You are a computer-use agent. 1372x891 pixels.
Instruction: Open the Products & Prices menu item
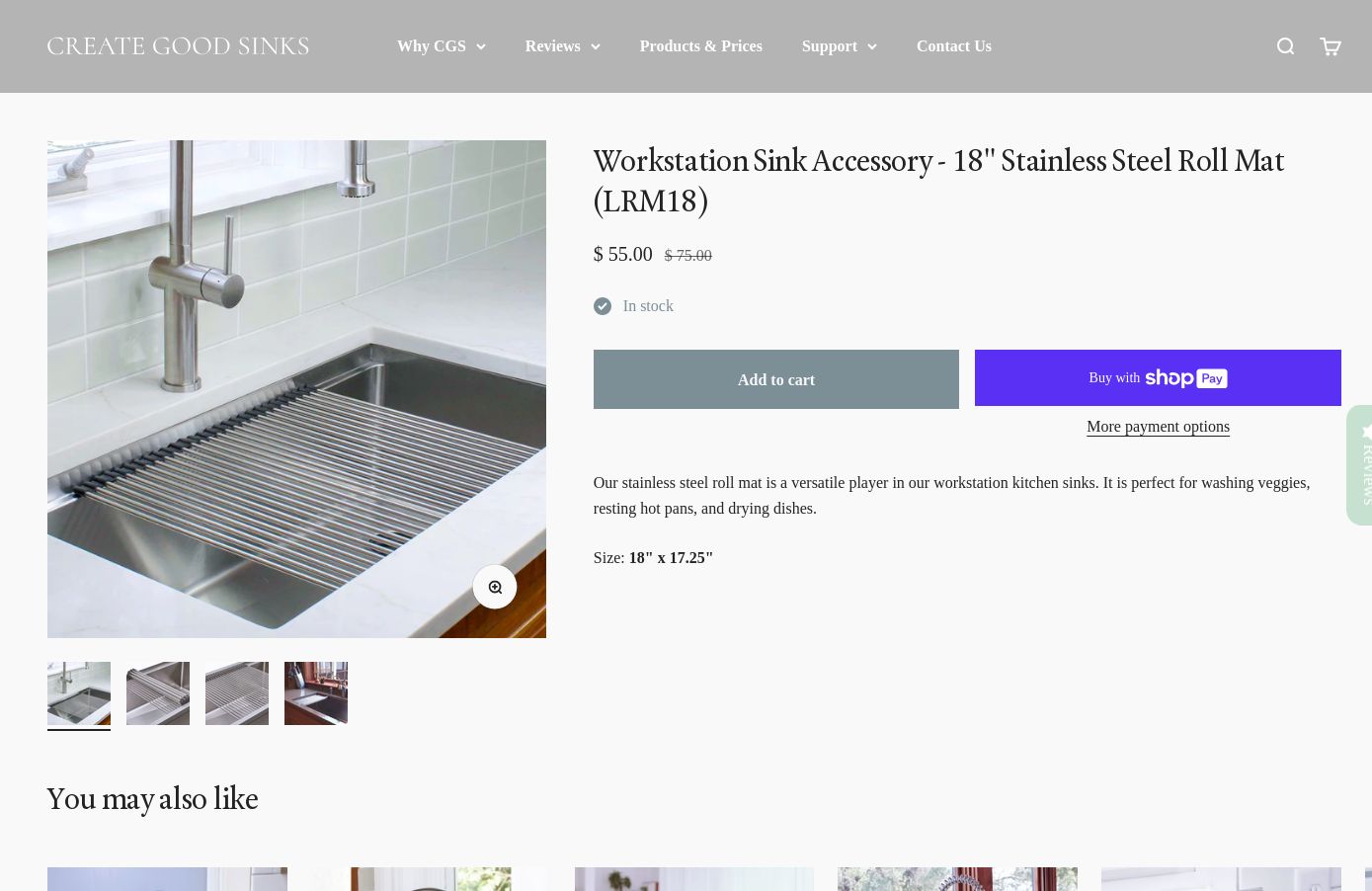(701, 46)
